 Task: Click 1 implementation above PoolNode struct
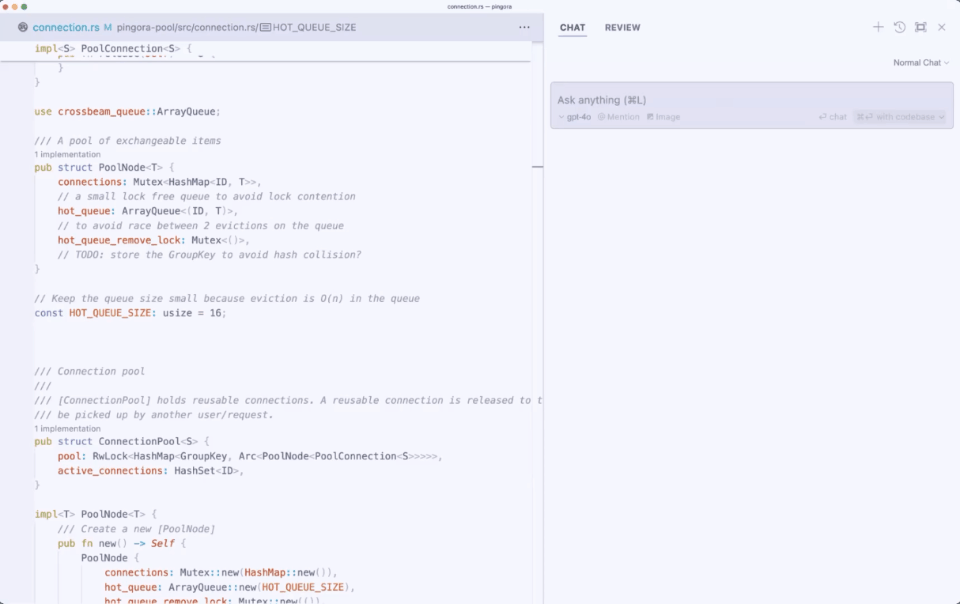click(67, 155)
